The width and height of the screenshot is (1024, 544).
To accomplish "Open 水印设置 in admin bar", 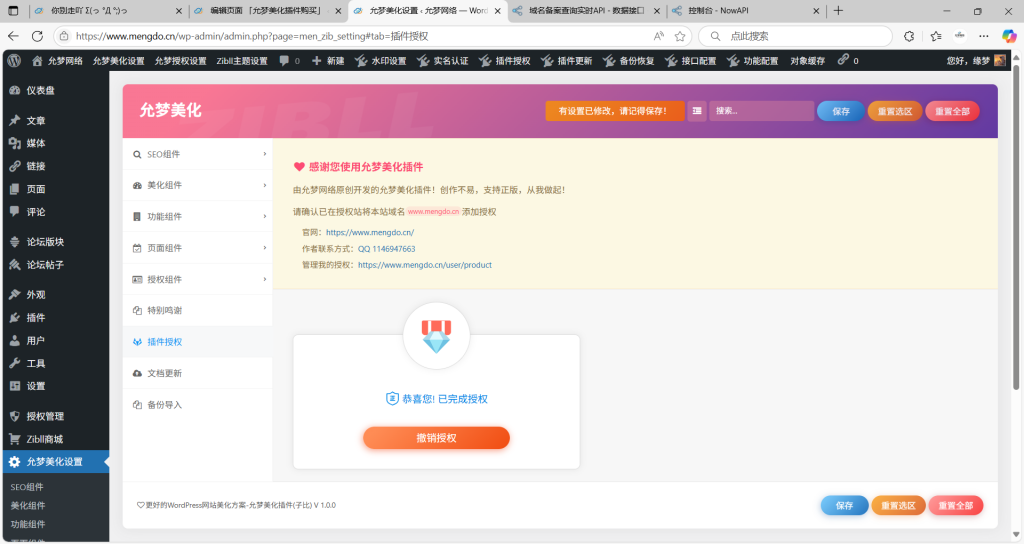I will [x=381, y=61].
